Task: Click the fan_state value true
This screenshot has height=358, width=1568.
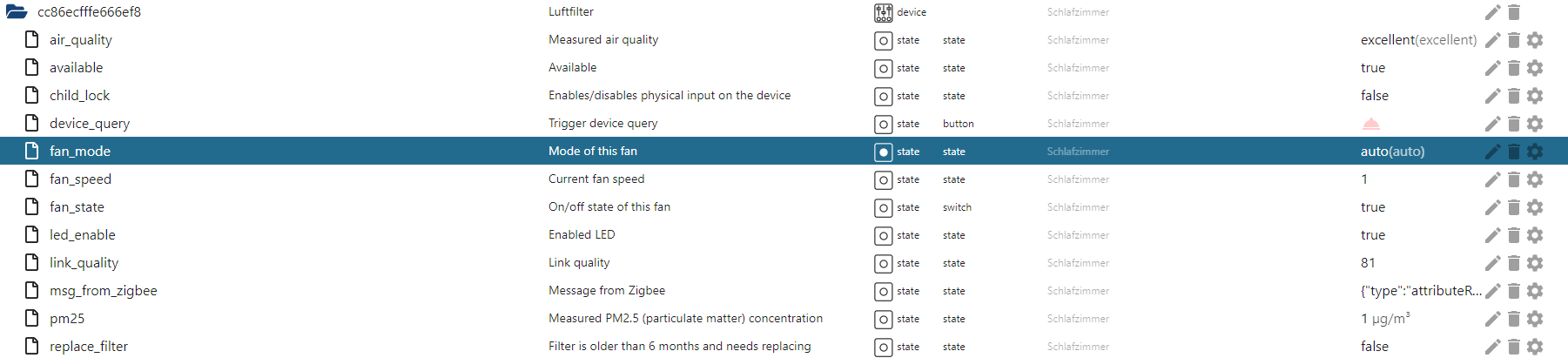Action: pyautogui.click(x=1373, y=207)
